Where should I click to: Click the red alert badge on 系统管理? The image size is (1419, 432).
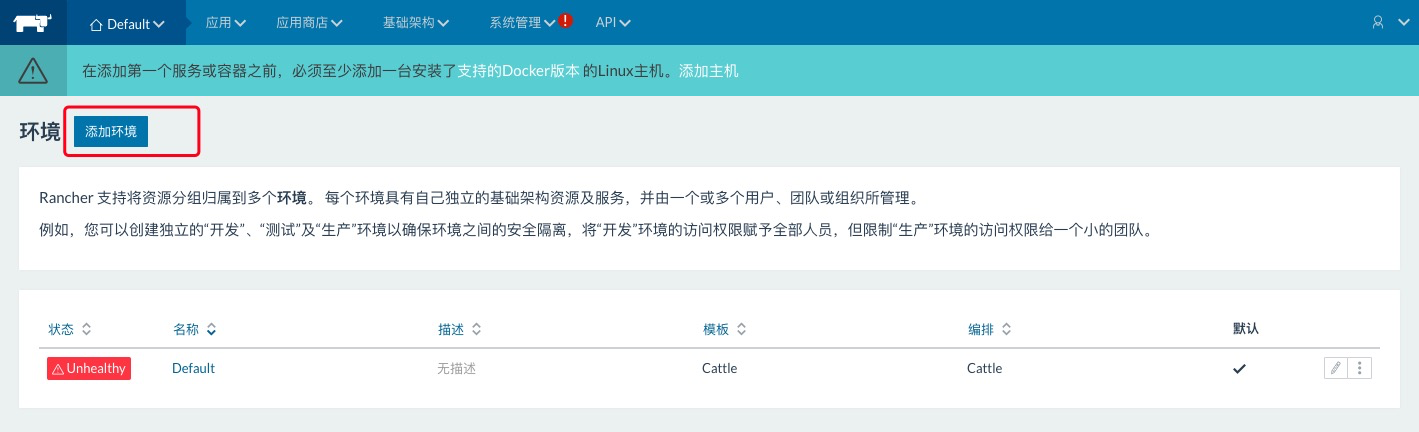click(x=566, y=20)
